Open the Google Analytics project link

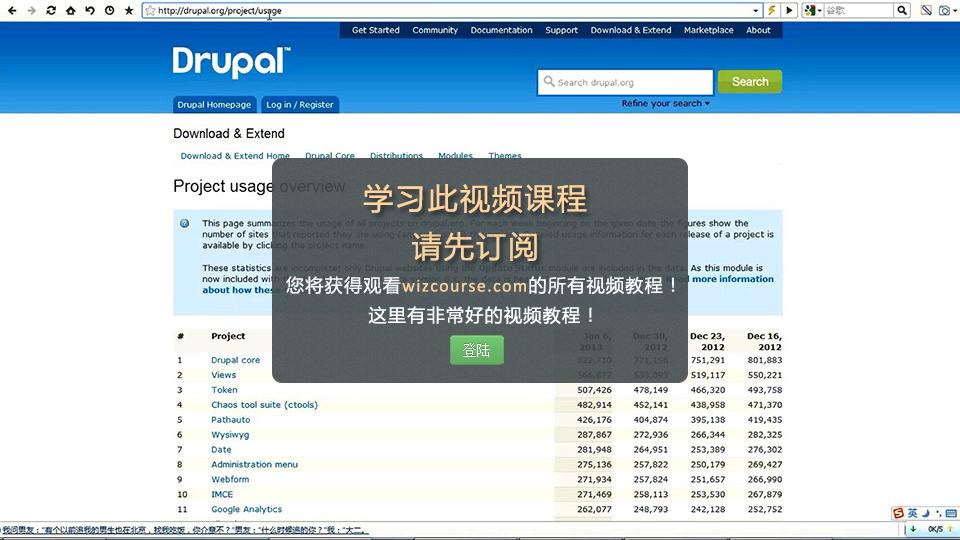click(x=247, y=509)
